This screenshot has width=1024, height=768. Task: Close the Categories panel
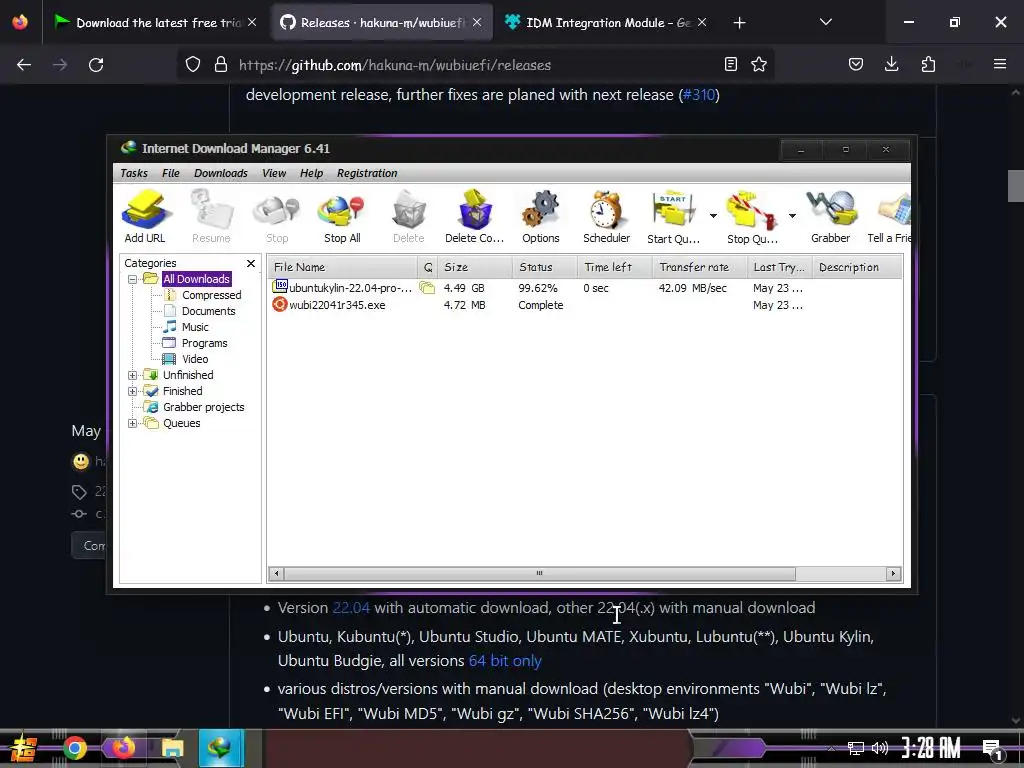coord(251,263)
